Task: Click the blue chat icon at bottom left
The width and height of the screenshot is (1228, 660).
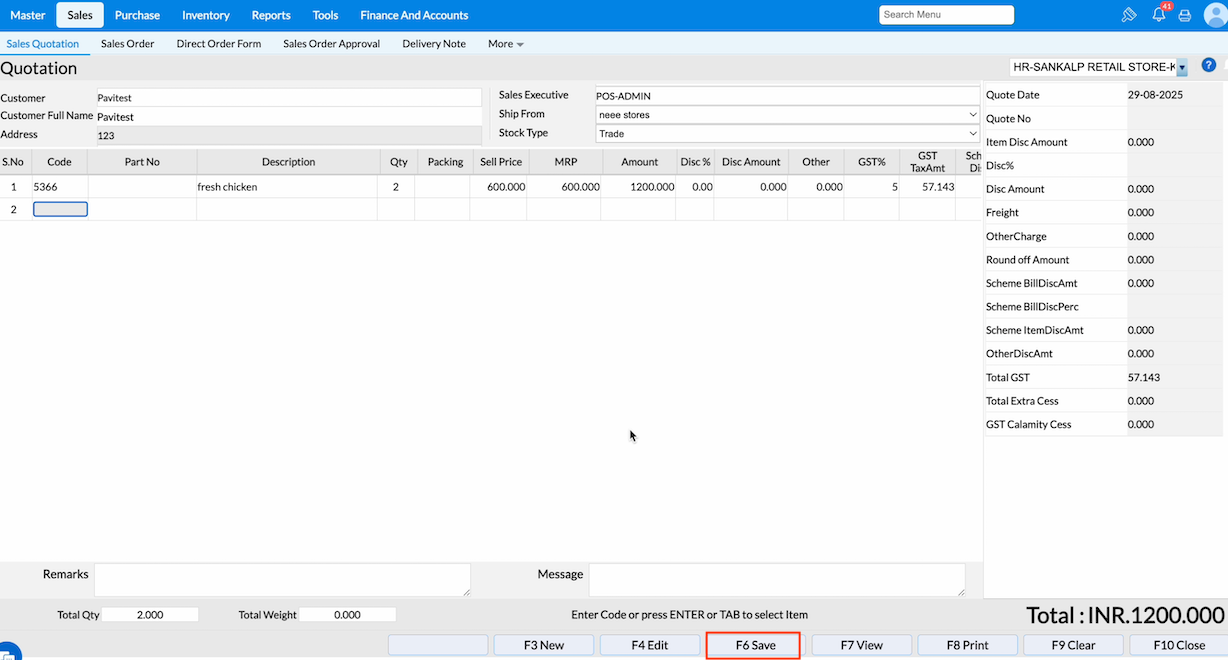Action: click(8, 651)
